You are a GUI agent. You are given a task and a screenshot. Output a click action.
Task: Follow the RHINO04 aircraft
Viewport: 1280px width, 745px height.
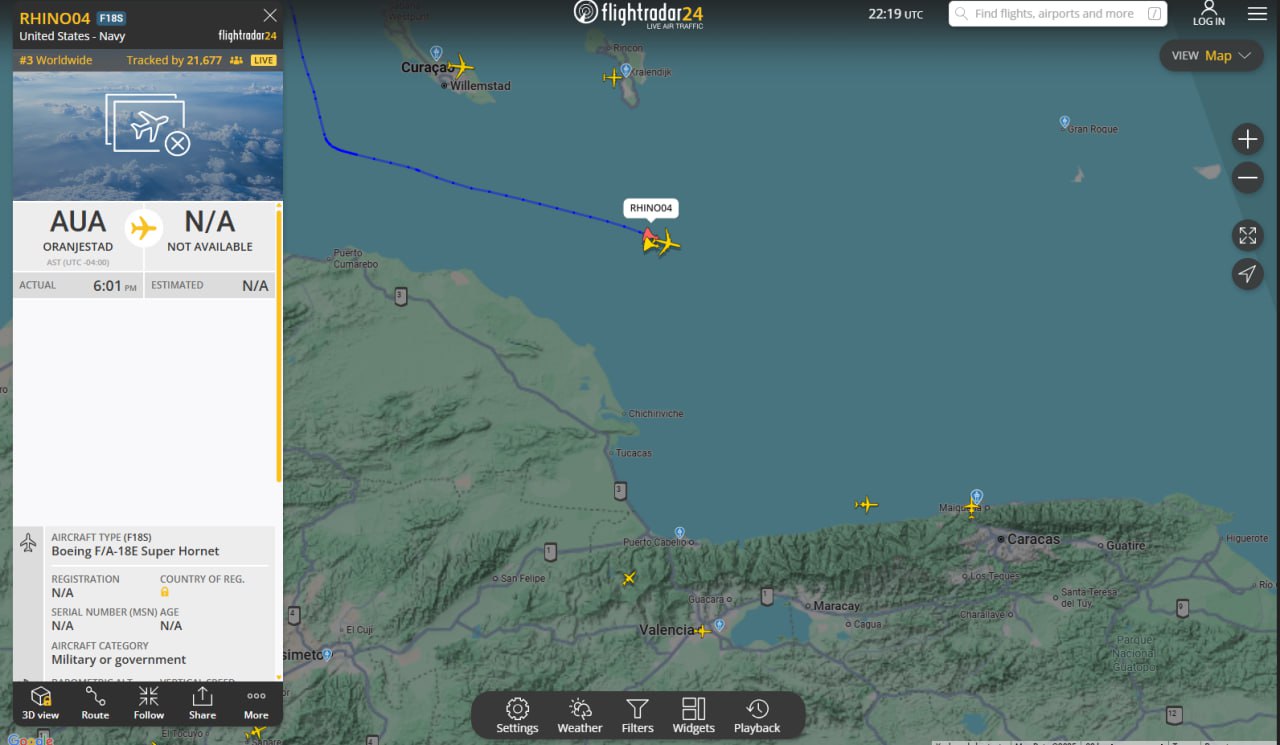(x=149, y=703)
